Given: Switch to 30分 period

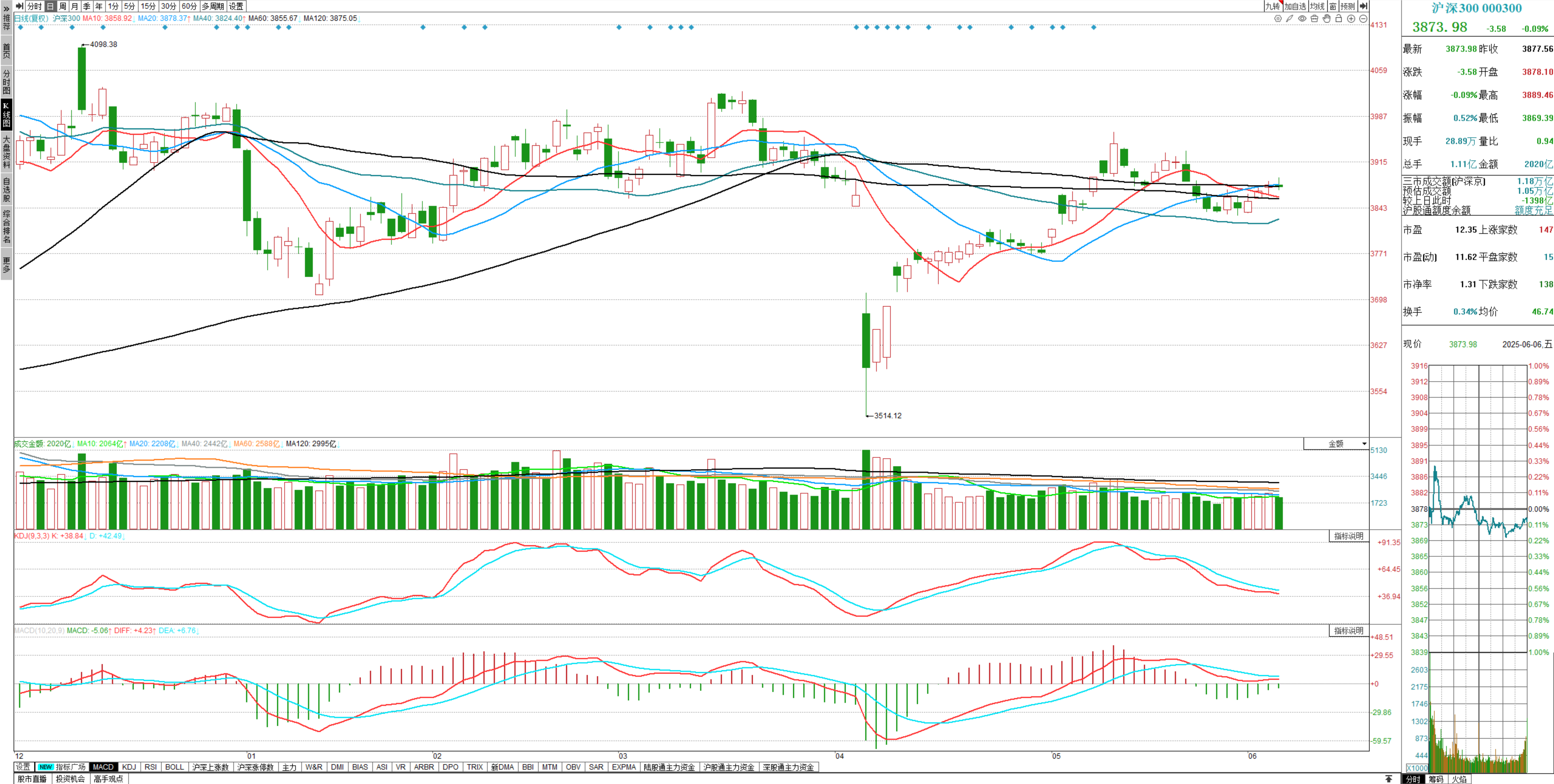Looking at the screenshot, I should (x=168, y=6).
